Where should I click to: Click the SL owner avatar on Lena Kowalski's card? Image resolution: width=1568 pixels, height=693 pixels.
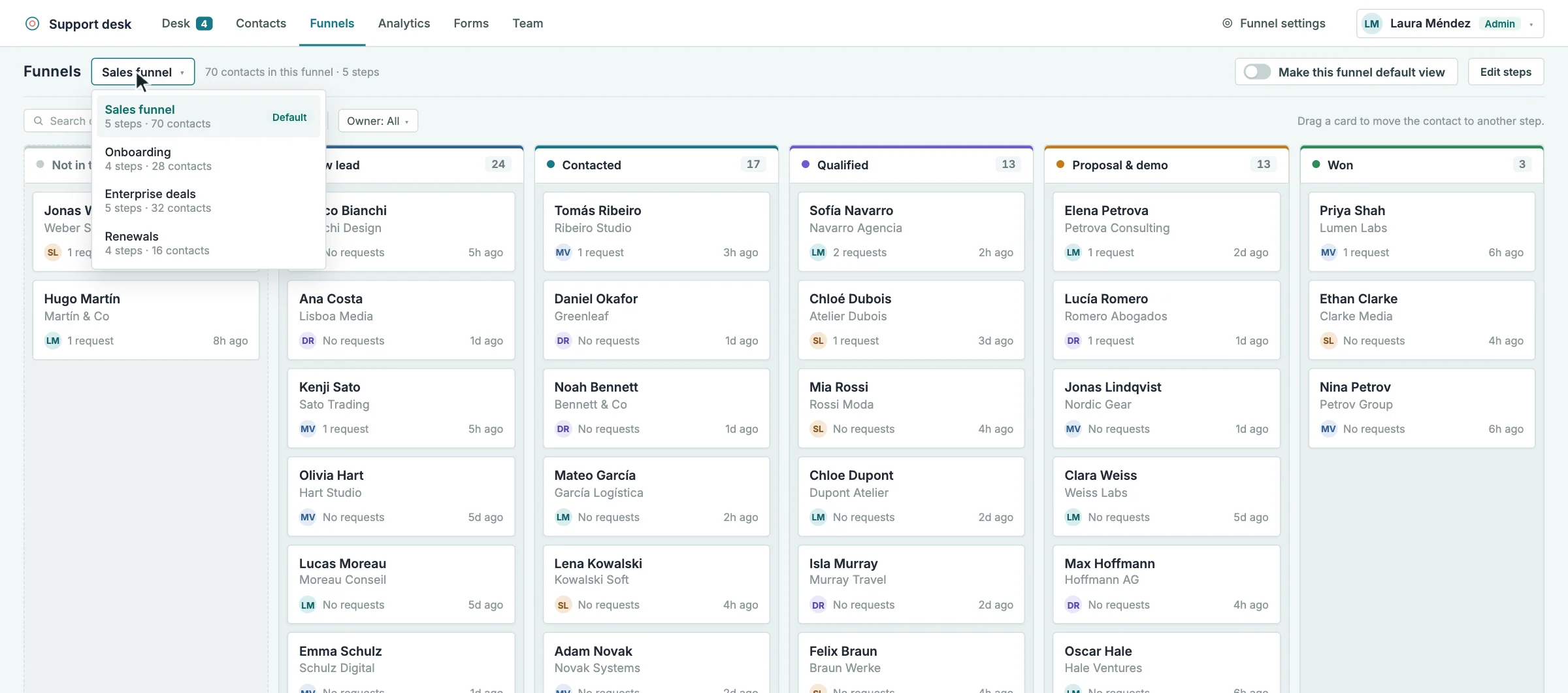pos(563,605)
